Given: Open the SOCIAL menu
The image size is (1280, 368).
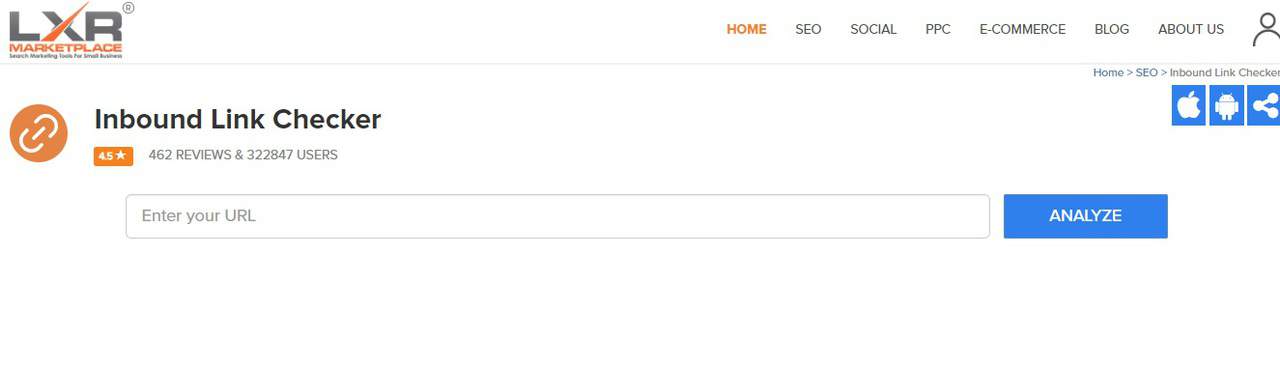Looking at the screenshot, I should tap(873, 29).
